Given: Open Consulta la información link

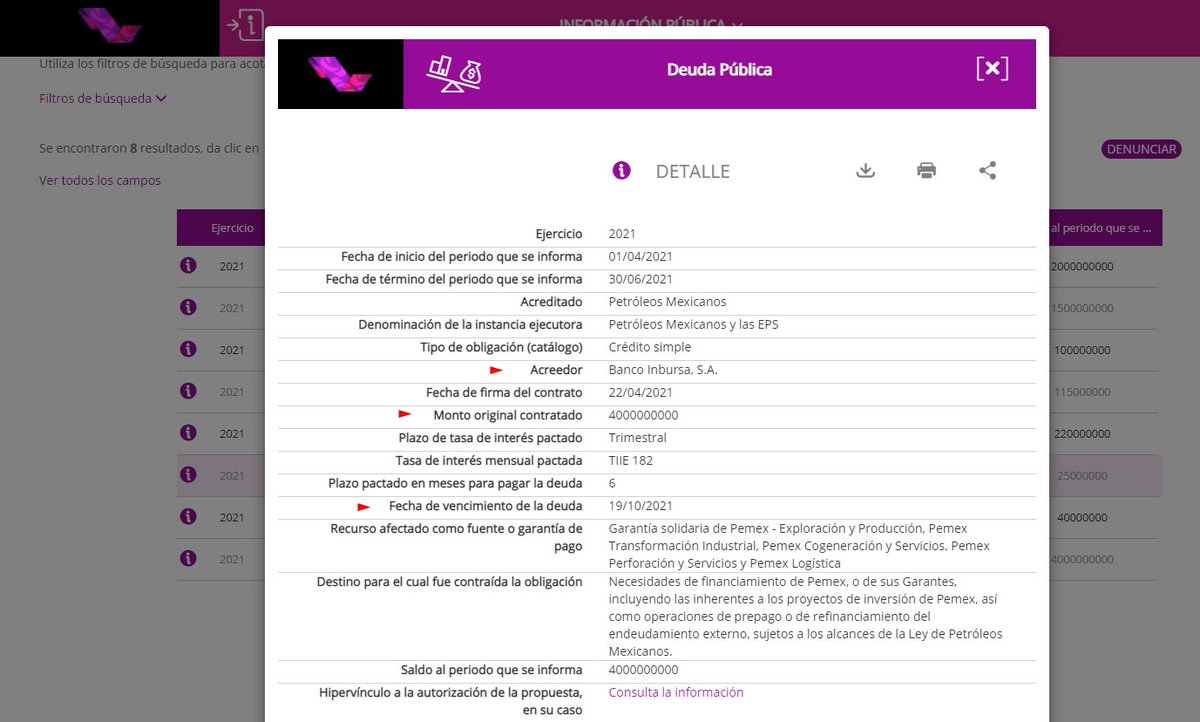Looking at the screenshot, I should coord(676,692).
